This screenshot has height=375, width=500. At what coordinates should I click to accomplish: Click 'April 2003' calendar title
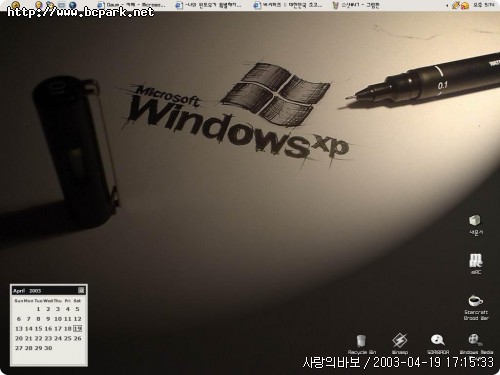pyautogui.click(x=27, y=291)
